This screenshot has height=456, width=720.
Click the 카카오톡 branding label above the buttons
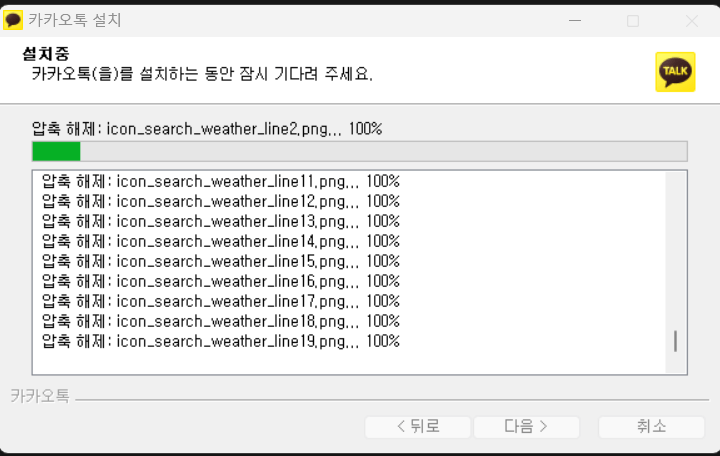pyautogui.click(x=40, y=396)
